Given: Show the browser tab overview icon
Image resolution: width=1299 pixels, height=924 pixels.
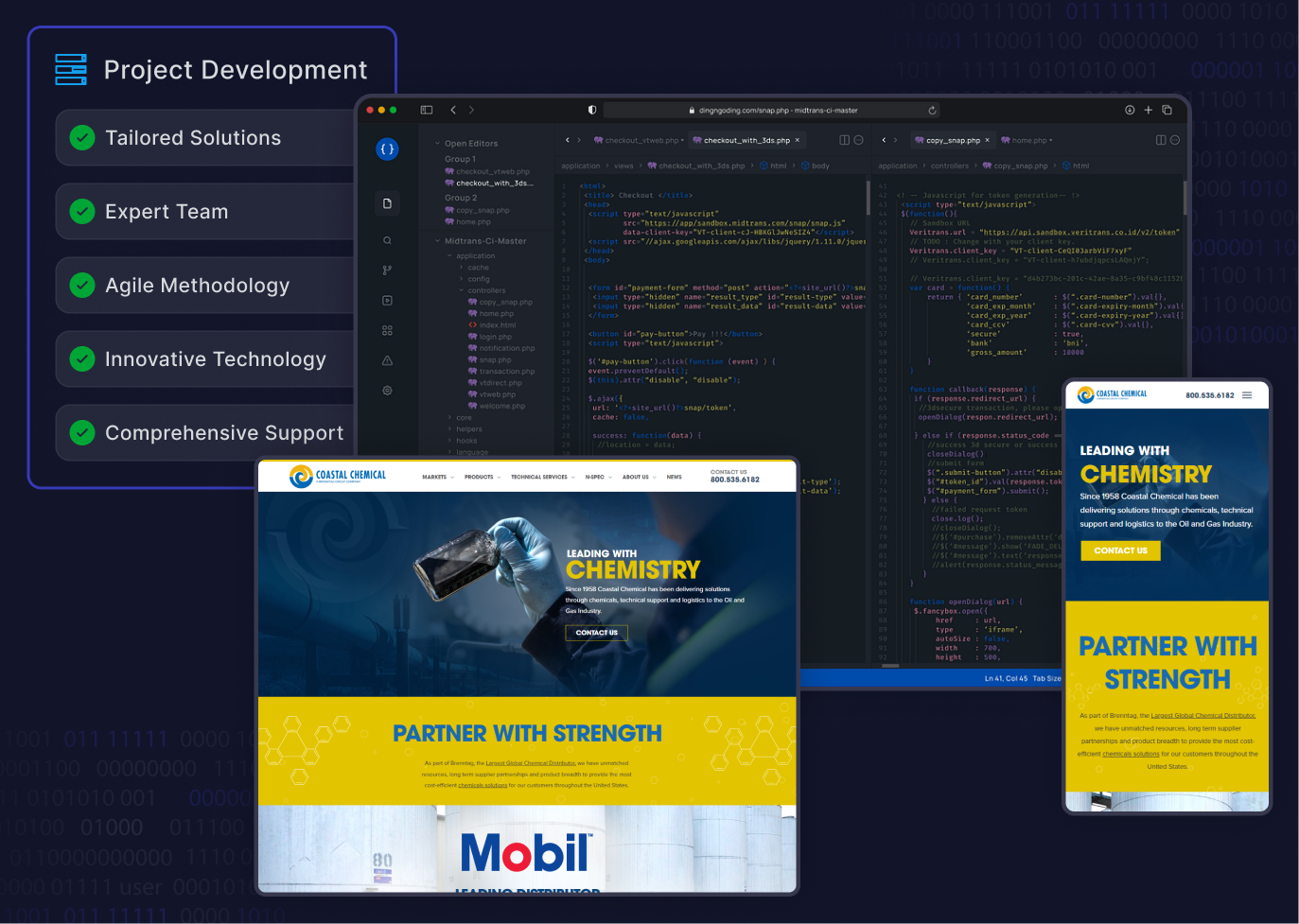Looking at the screenshot, I should pos(1167,110).
